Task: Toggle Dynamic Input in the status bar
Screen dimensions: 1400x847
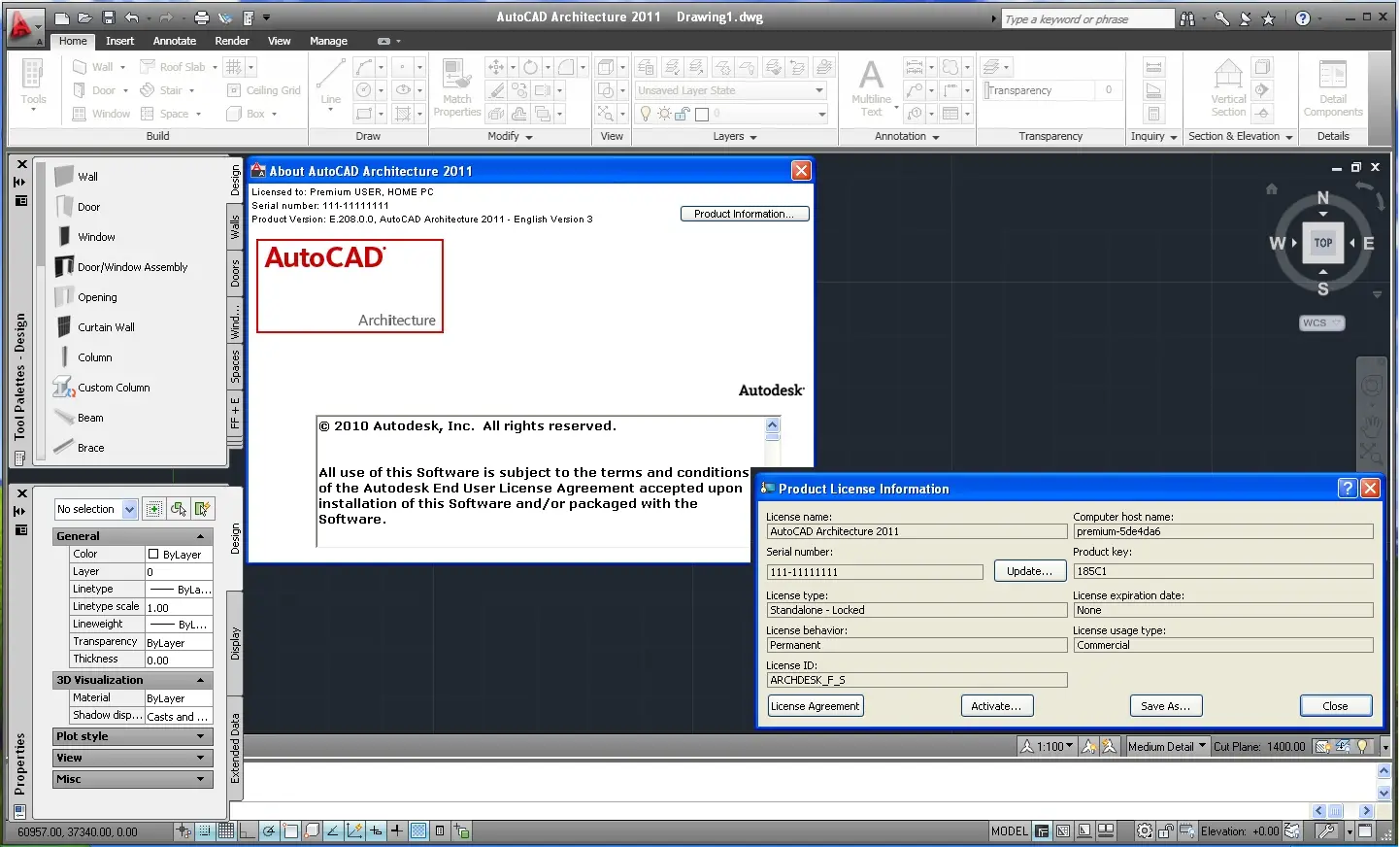Action: [376, 831]
